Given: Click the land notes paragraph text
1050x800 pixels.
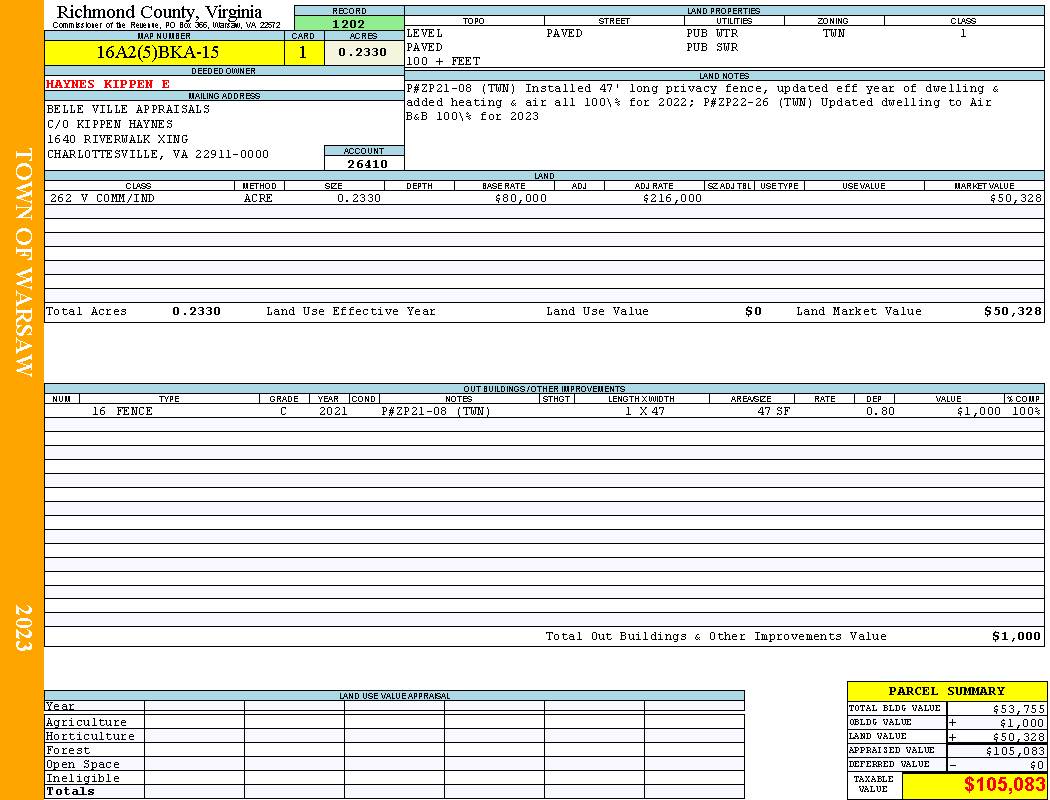Looking at the screenshot, I should coord(702,102).
